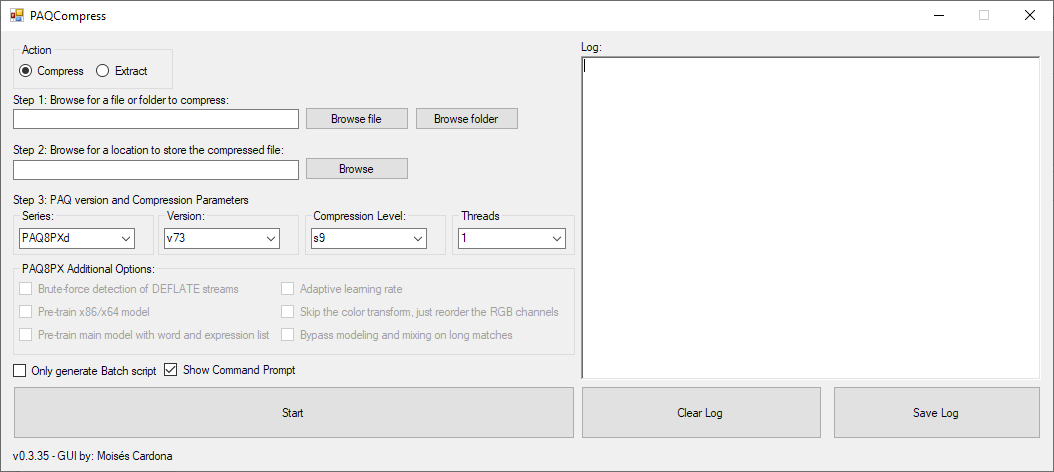Click the Clear Log button
Viewport: 1054px width, 472px height.
tap(700, 413)
